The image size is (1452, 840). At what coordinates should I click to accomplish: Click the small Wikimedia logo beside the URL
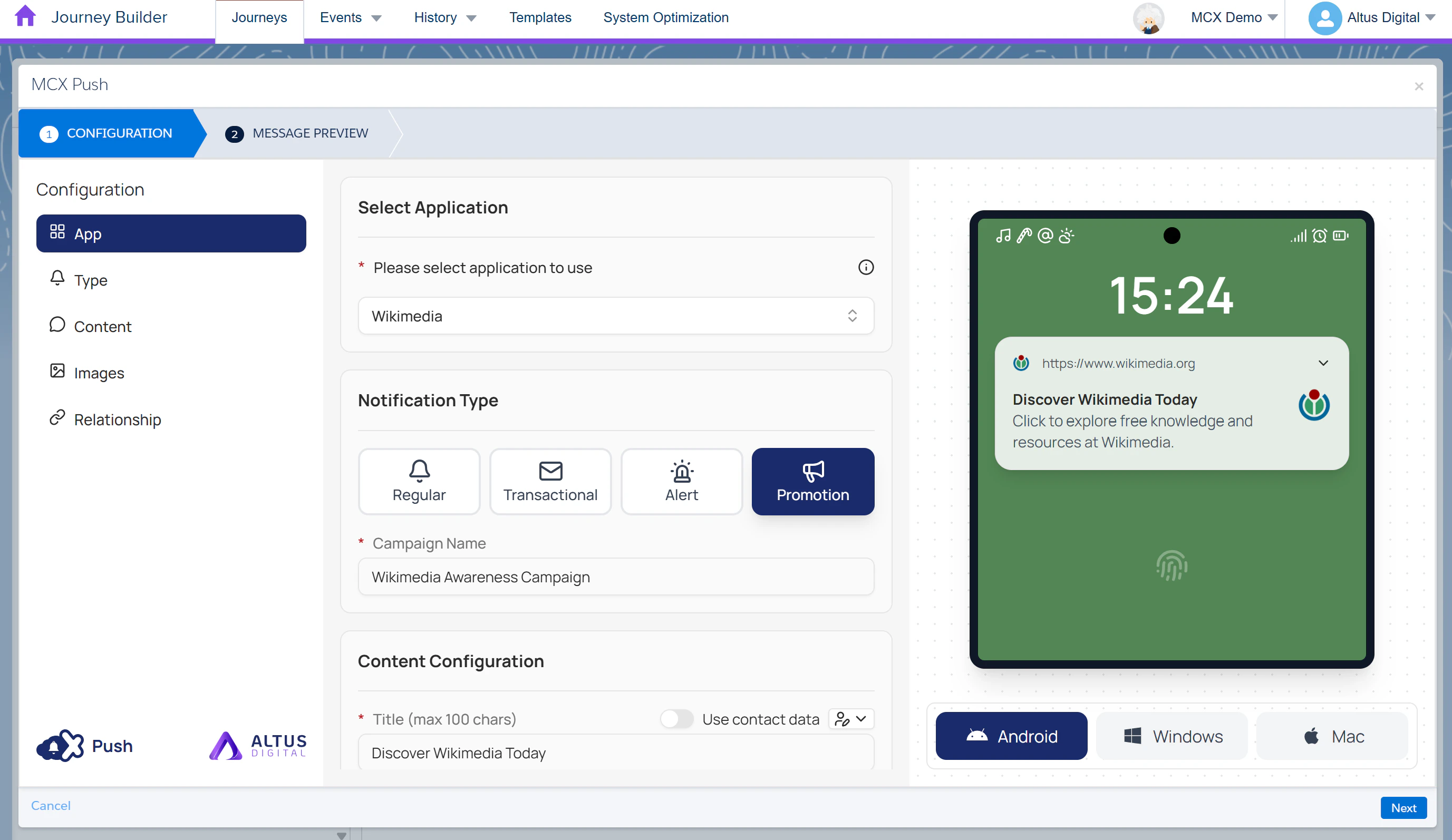(x=1021, y=363)
